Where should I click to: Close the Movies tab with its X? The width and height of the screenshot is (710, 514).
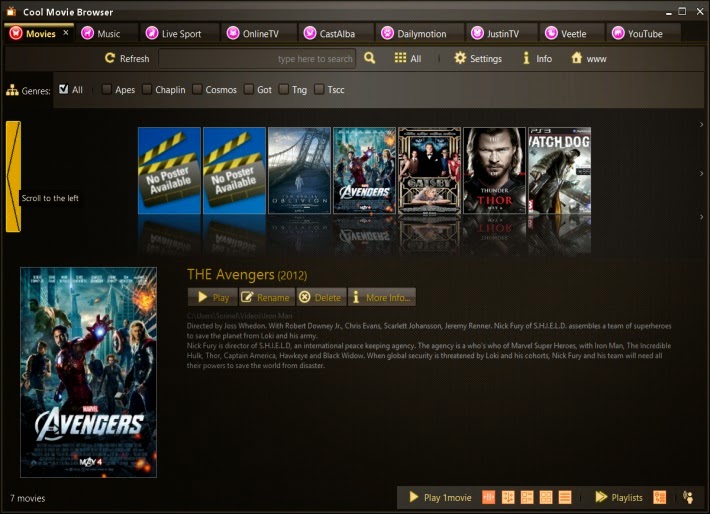pyautogui.click(x=66, y=33)
